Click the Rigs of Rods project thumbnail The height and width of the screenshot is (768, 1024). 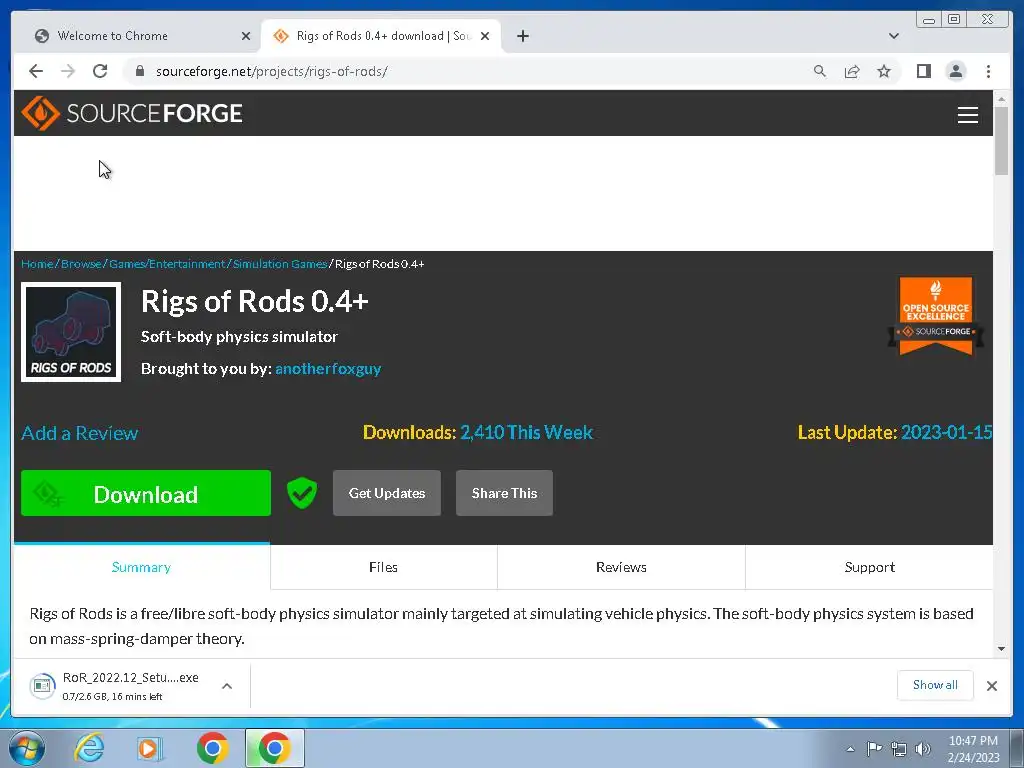(71, 332)
